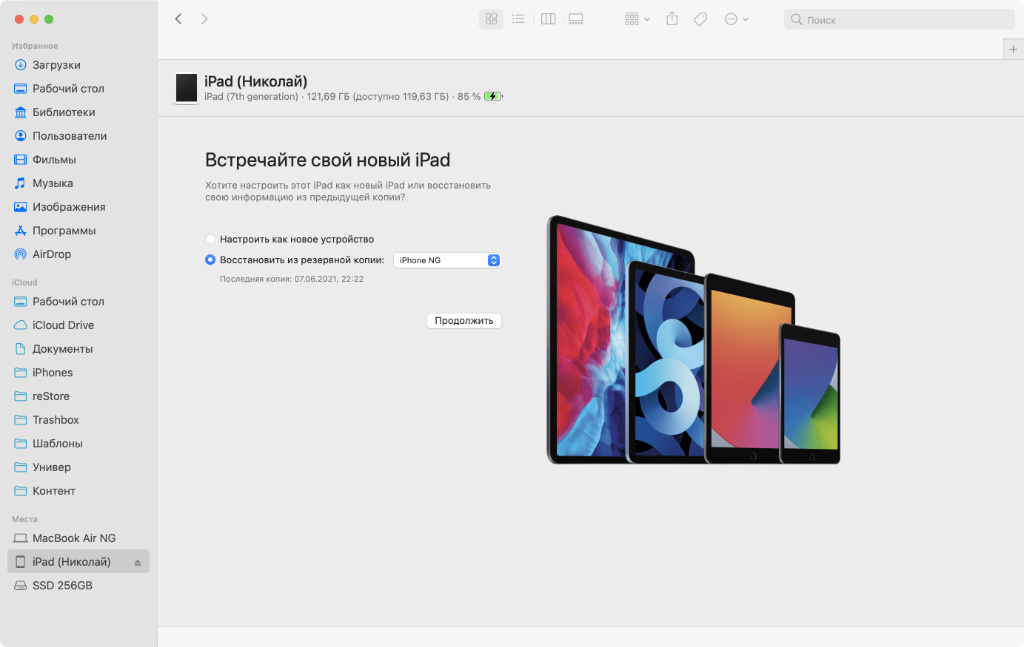The image size is (1024, 647).
Task: Eject iPad (Николай) with eject icon
Action: pyautogui.click(x=137, y=562)
